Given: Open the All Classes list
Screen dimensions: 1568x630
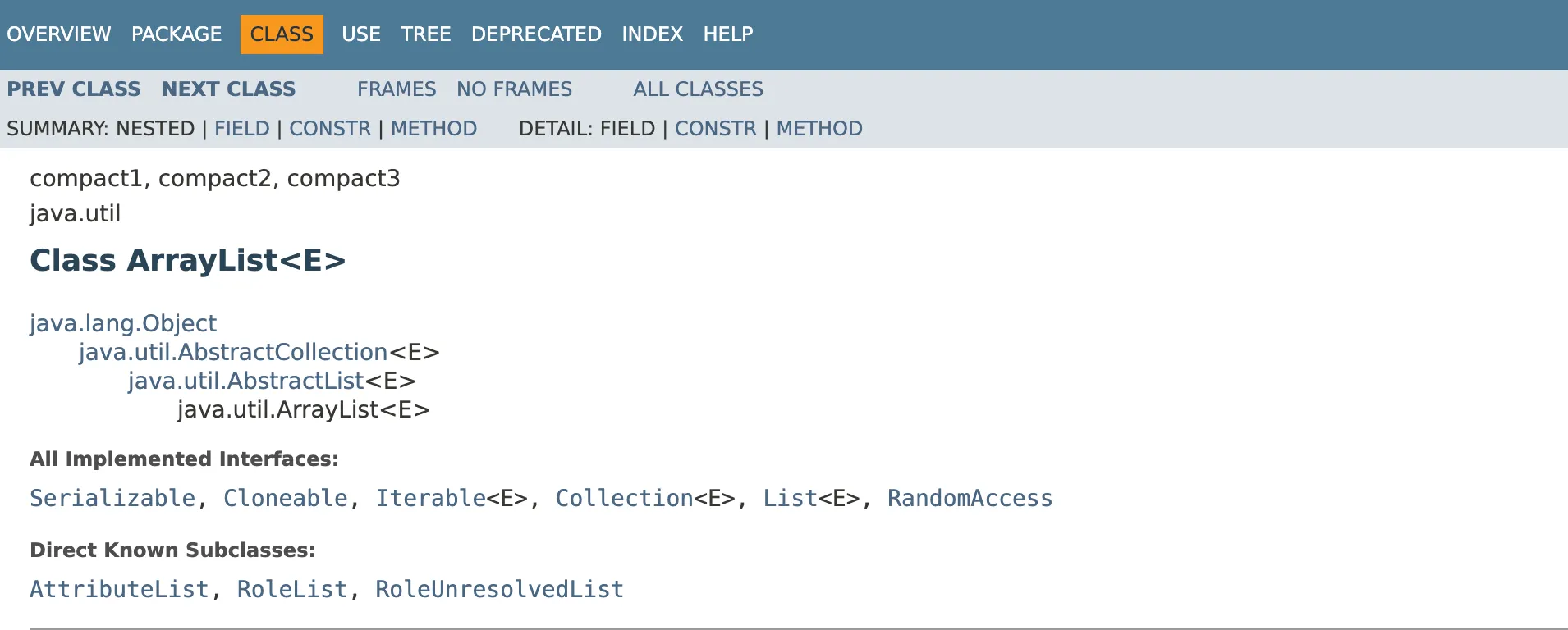Looking at the screenshot, I should click(x=698, y=89).
